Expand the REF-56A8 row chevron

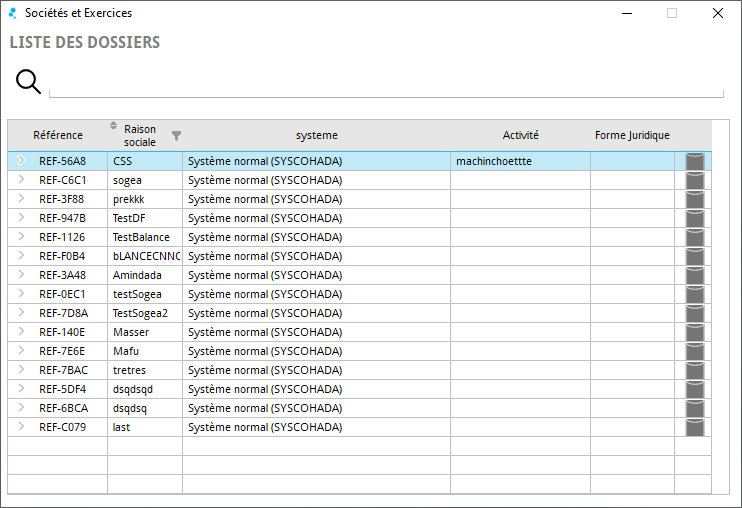click(x=21, y=161)
